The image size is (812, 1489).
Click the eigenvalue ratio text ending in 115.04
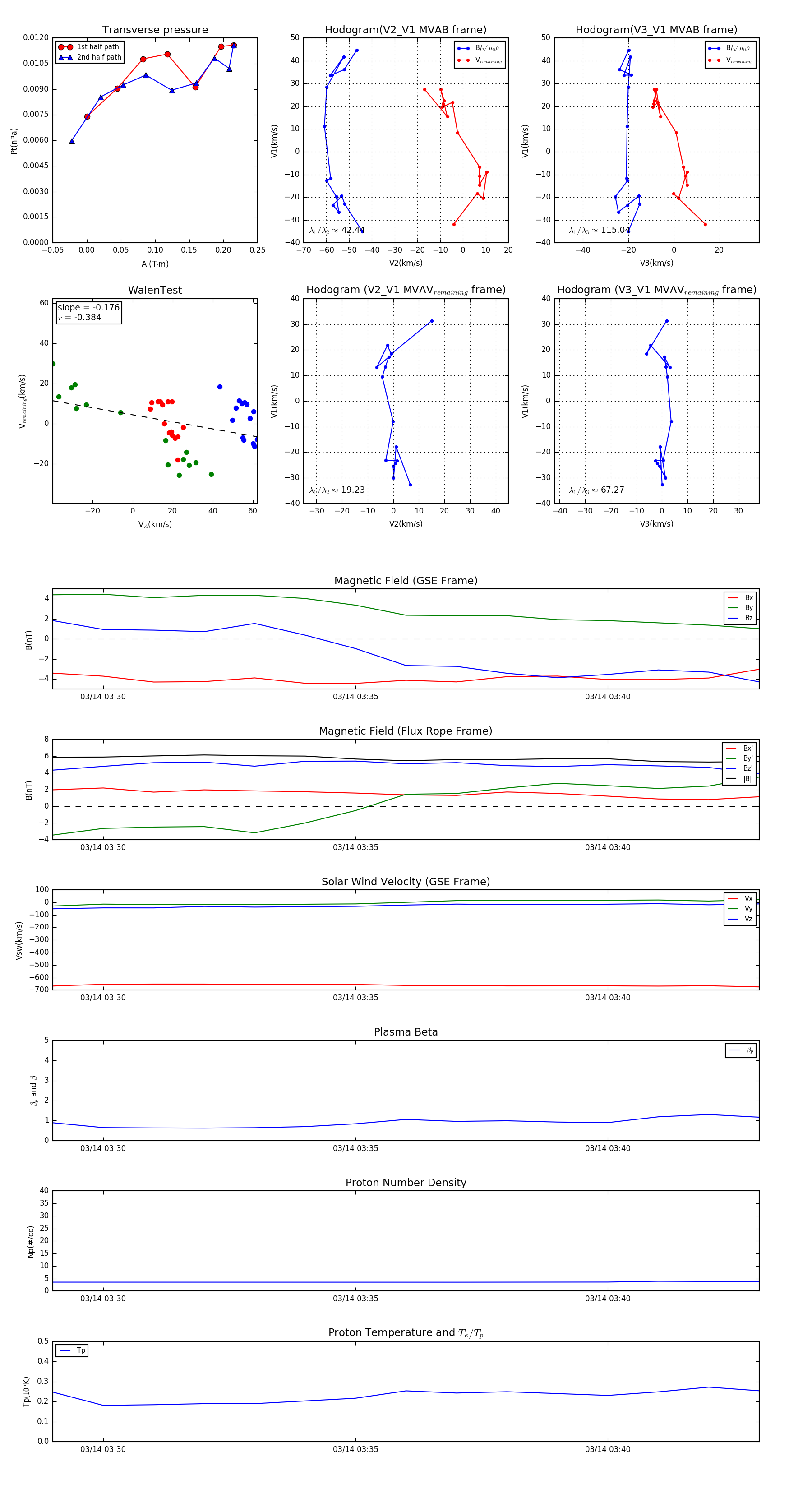600,230
